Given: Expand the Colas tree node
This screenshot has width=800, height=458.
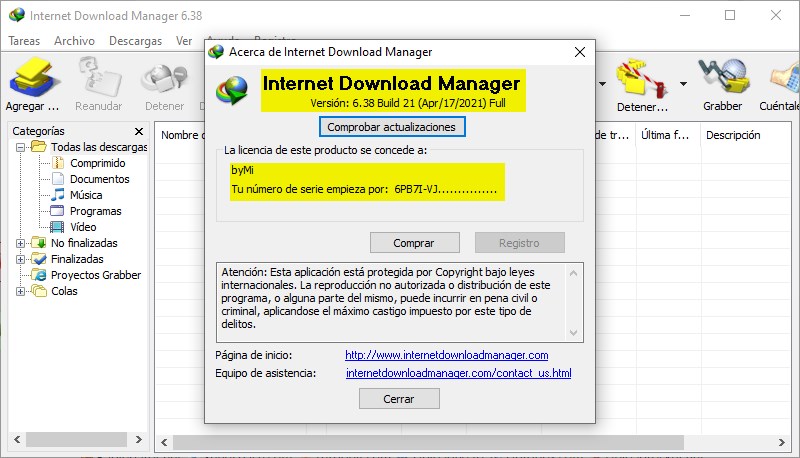Looking at the screenshot, I should pos(20,291).
